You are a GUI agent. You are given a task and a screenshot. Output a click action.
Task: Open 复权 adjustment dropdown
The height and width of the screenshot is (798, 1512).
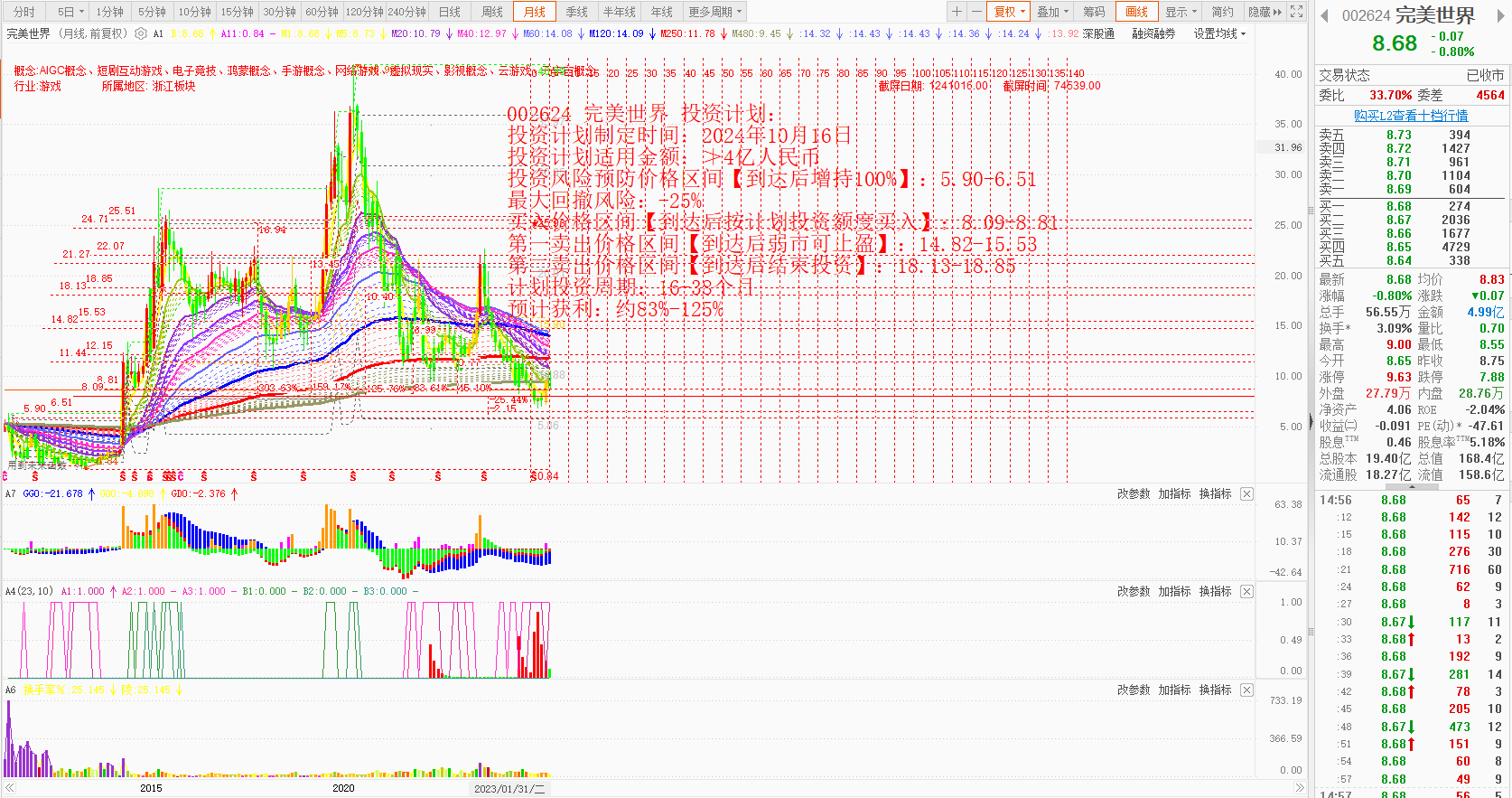click(1010, 12)
